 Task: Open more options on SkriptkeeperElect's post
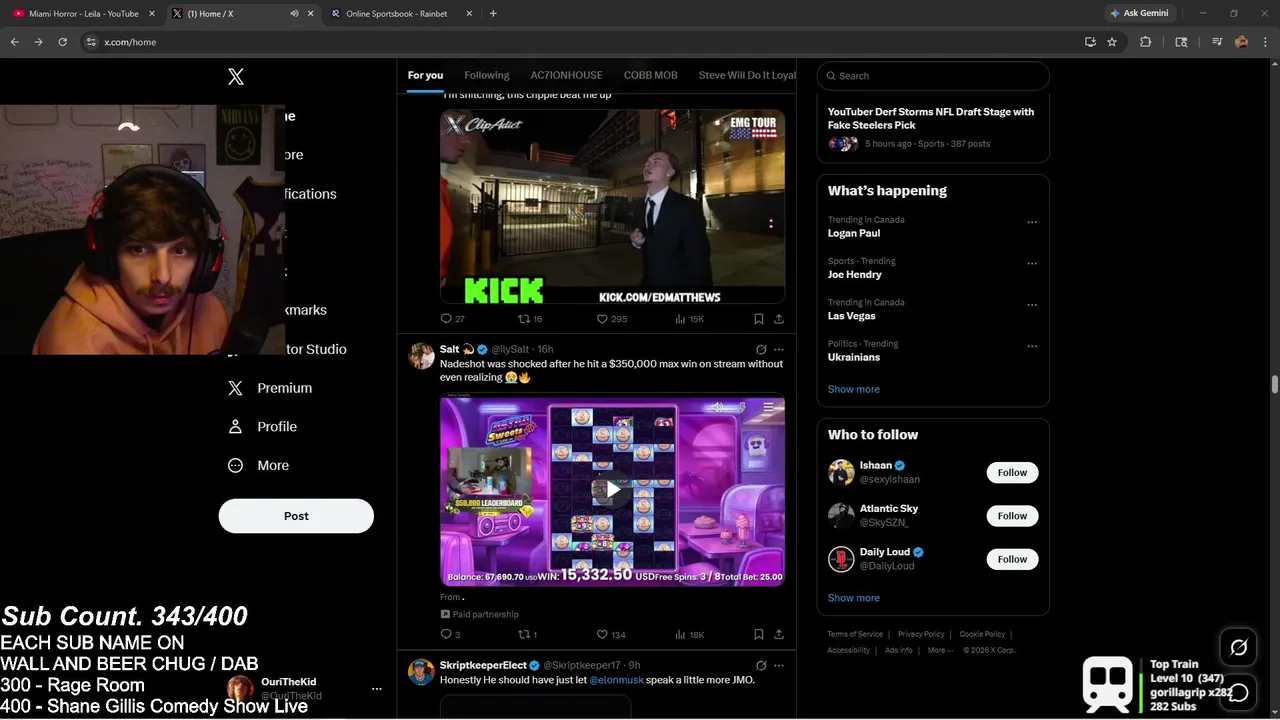click(779, 665)
